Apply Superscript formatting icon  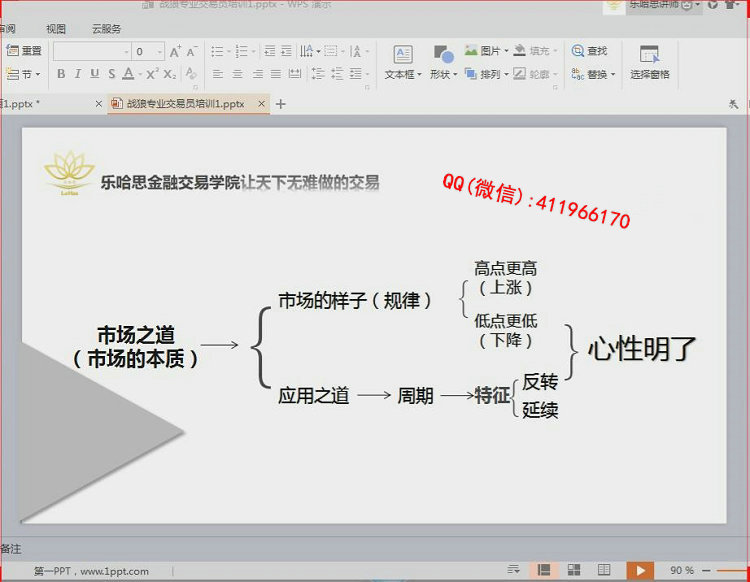click(152, 74)
